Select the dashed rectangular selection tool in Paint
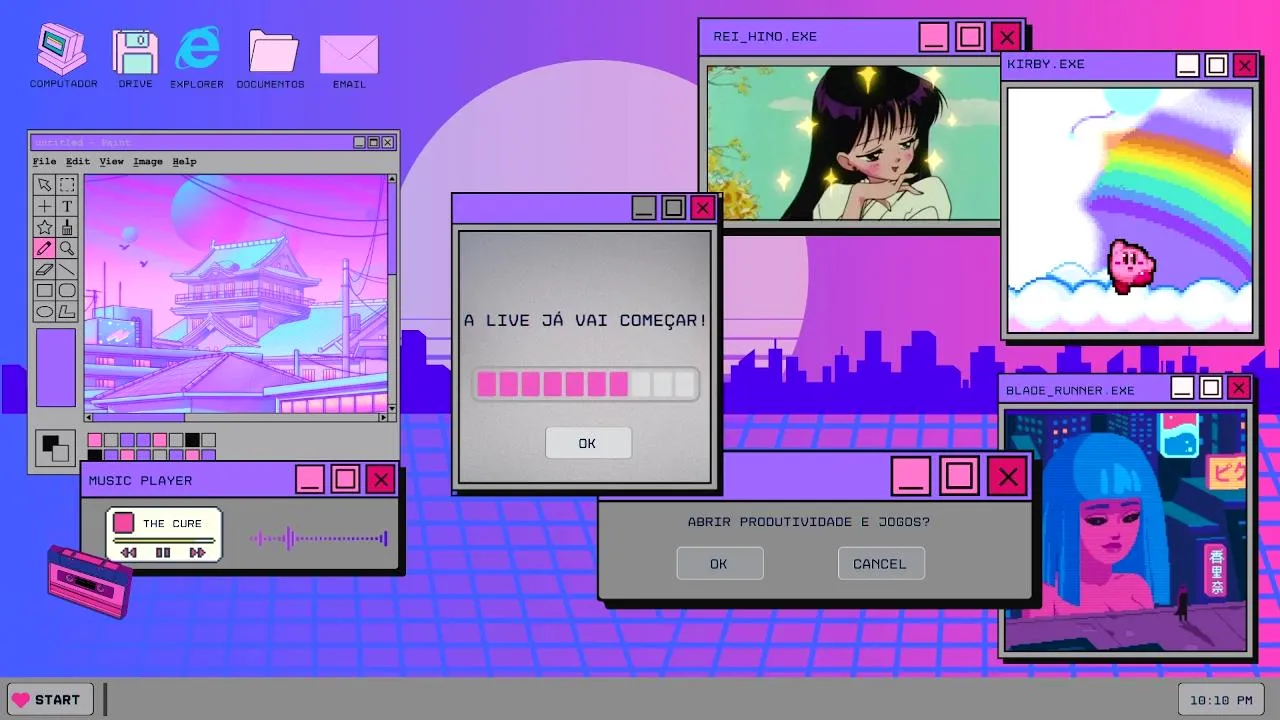This screenshot has width=1280, height=720. point(66,185)
